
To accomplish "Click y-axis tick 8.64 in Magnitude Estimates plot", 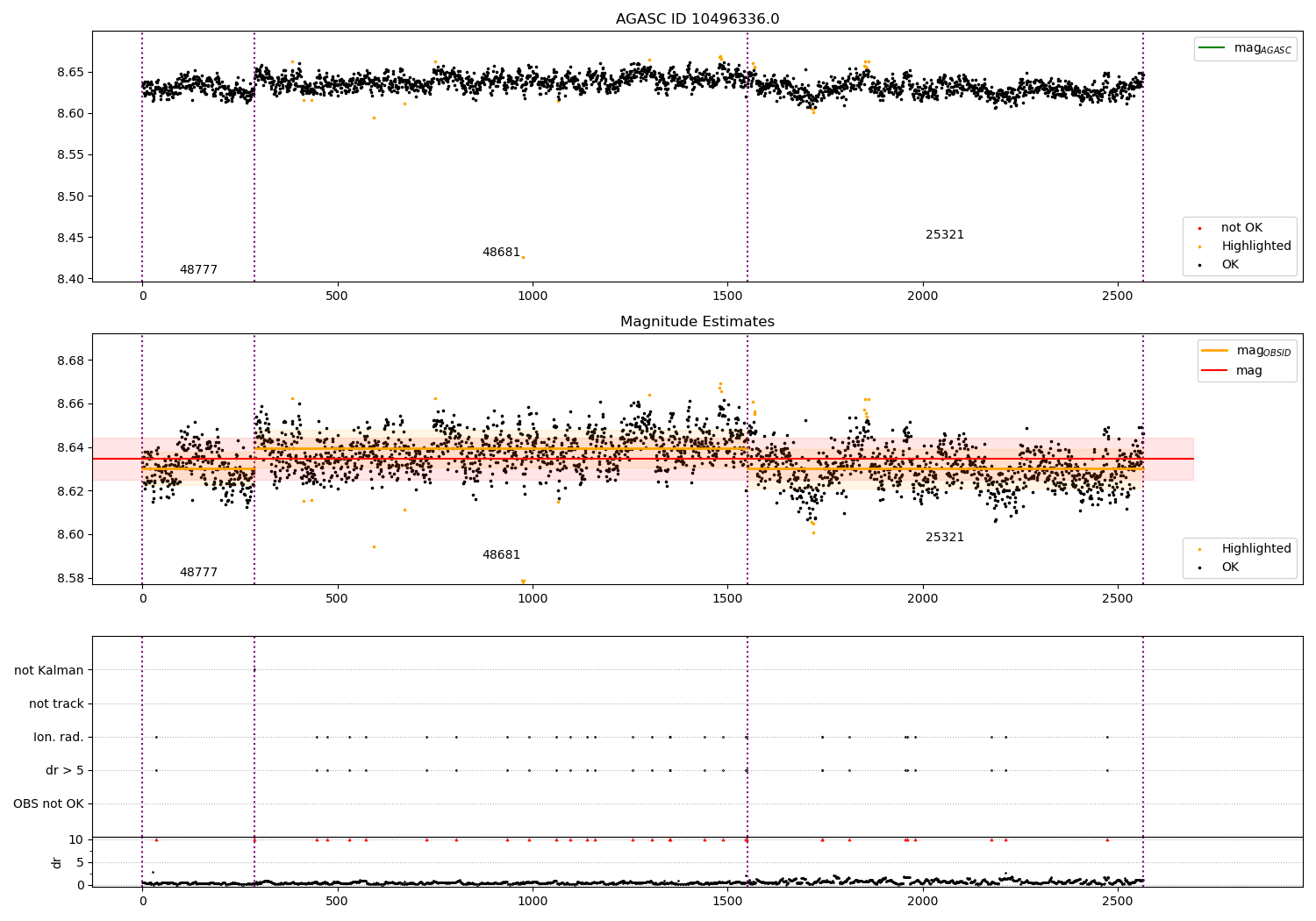I will (71, 447).
